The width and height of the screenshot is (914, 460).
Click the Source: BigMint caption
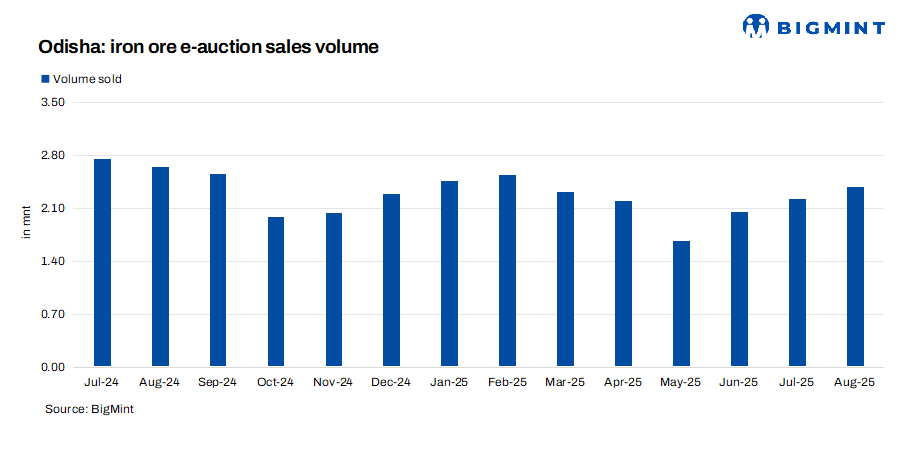(x=90, y=409)
